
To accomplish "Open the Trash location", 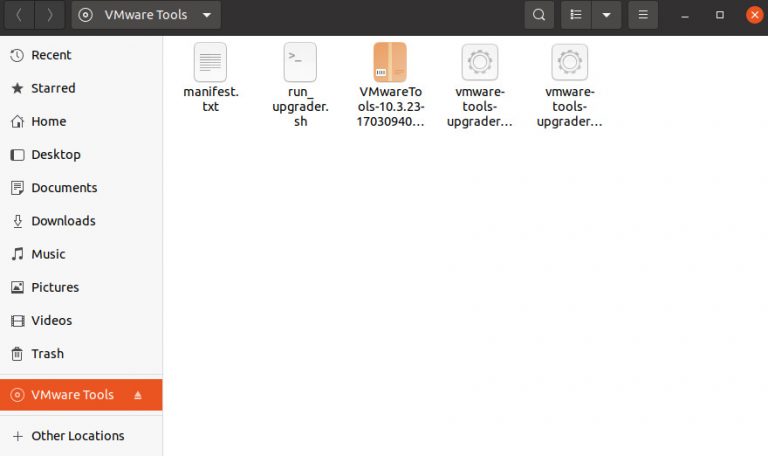I will [47, 353].
